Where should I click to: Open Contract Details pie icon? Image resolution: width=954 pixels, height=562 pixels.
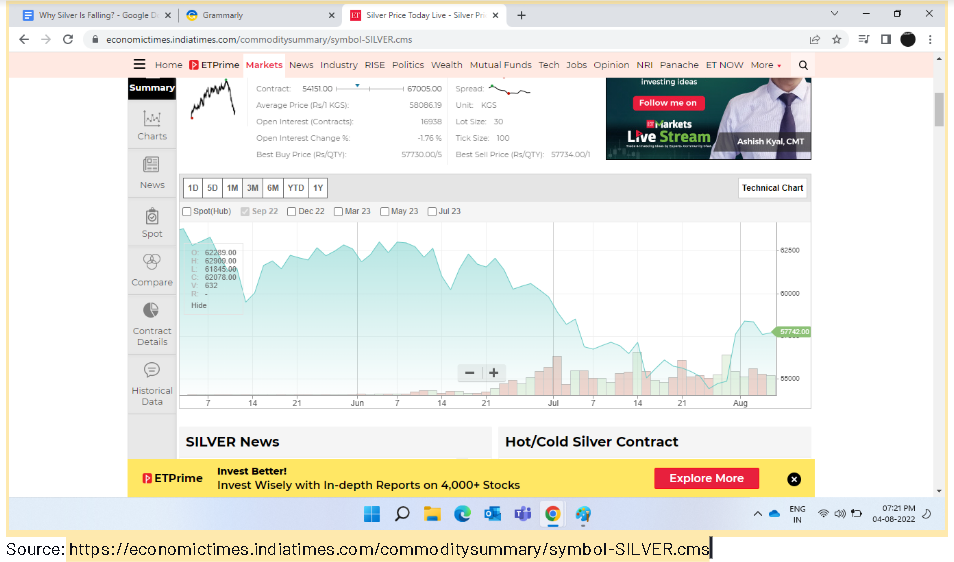click(x=151, y=311)
